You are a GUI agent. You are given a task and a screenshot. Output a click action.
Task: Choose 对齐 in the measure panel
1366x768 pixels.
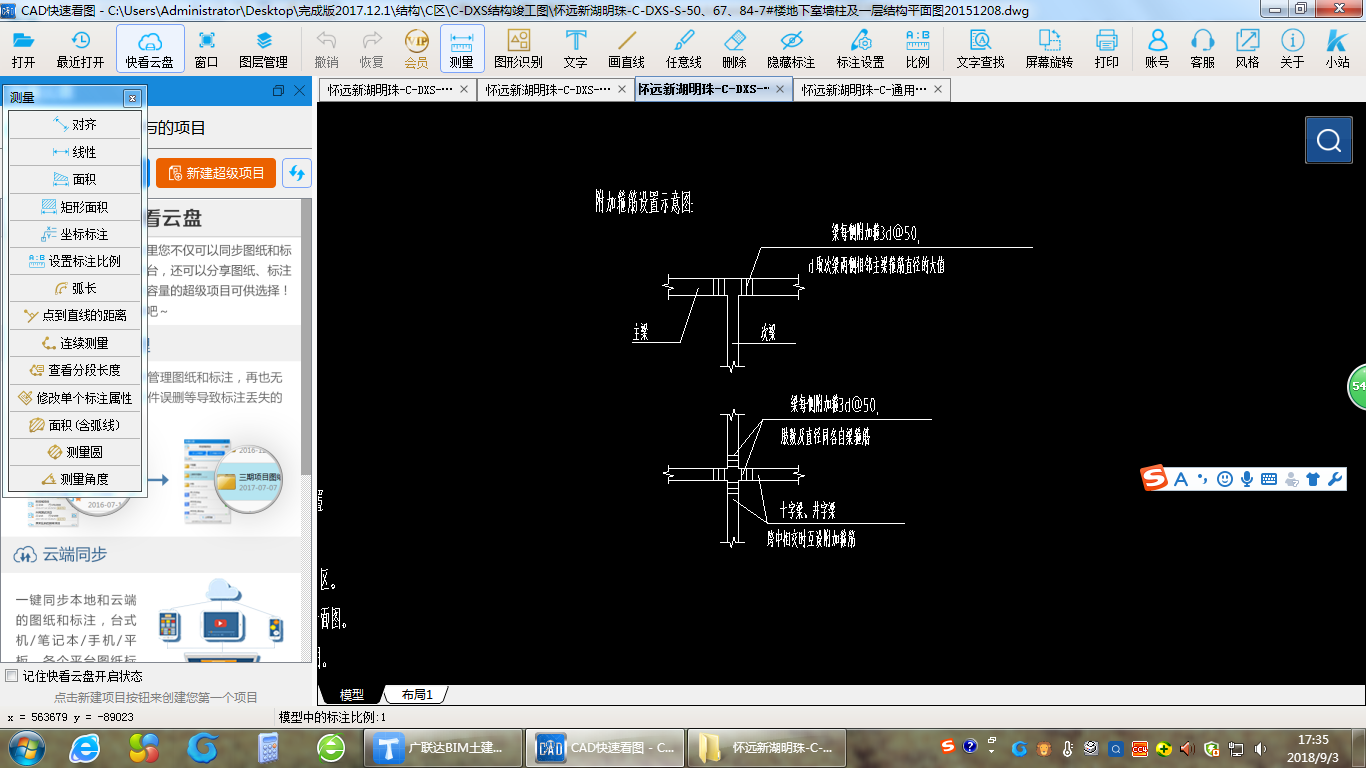(75, 125)
